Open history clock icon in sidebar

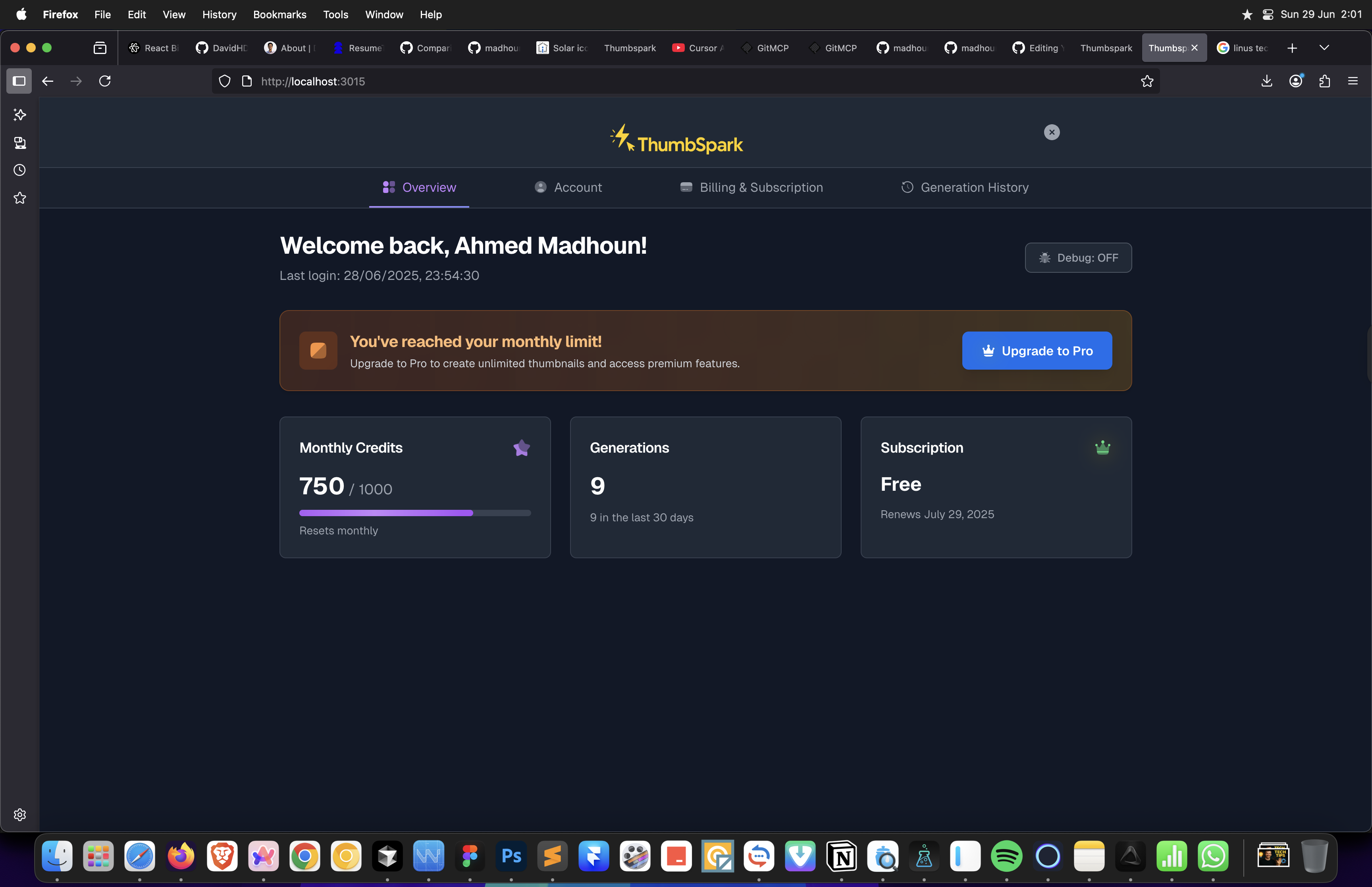click(19, 170)
